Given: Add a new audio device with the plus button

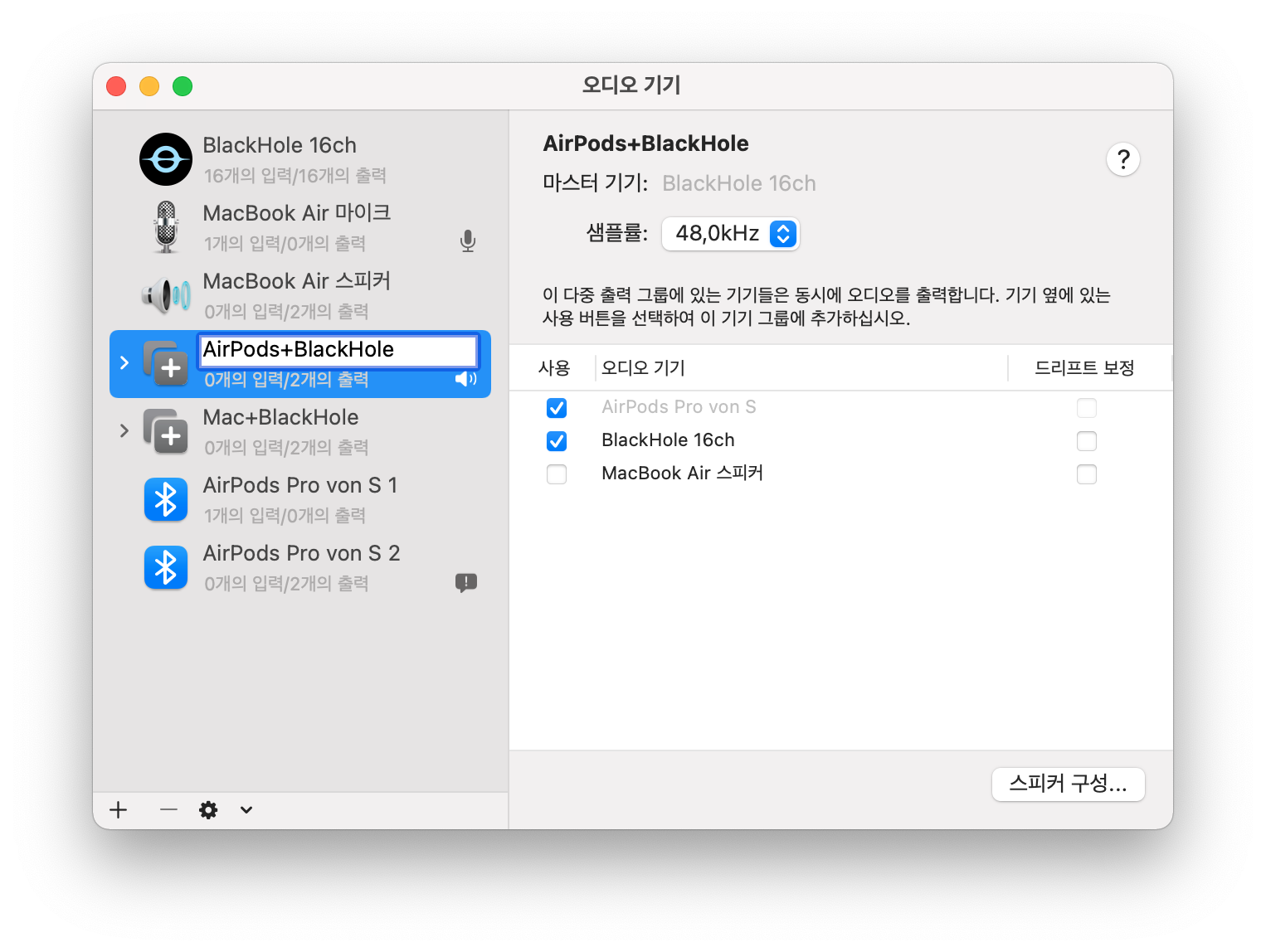Looking at the screenshot, I should [x=119, y=810].
